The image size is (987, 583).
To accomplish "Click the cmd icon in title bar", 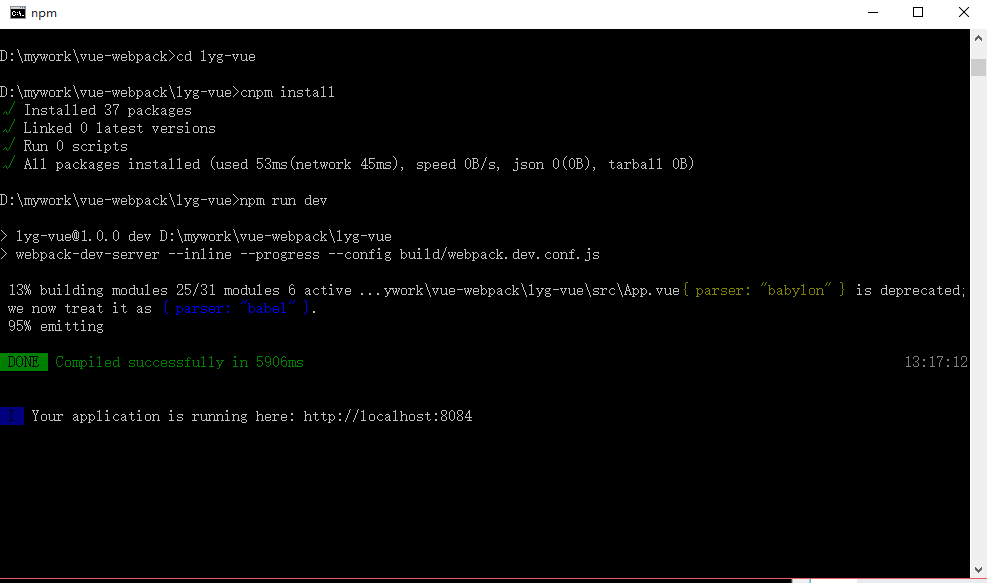I will coord(18,13).
